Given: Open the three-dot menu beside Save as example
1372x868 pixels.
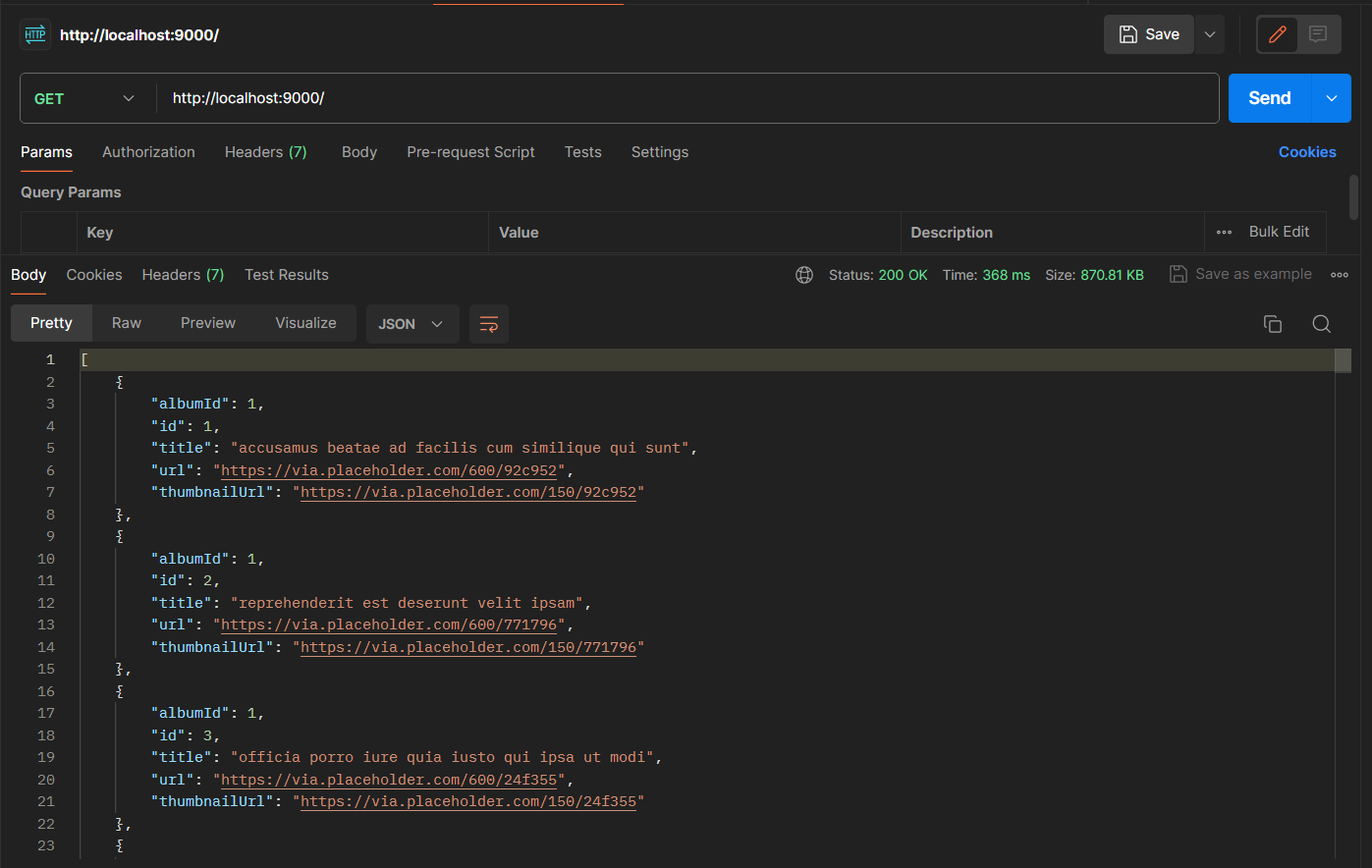Looking at the screenshot, I should click(1339, 275).
